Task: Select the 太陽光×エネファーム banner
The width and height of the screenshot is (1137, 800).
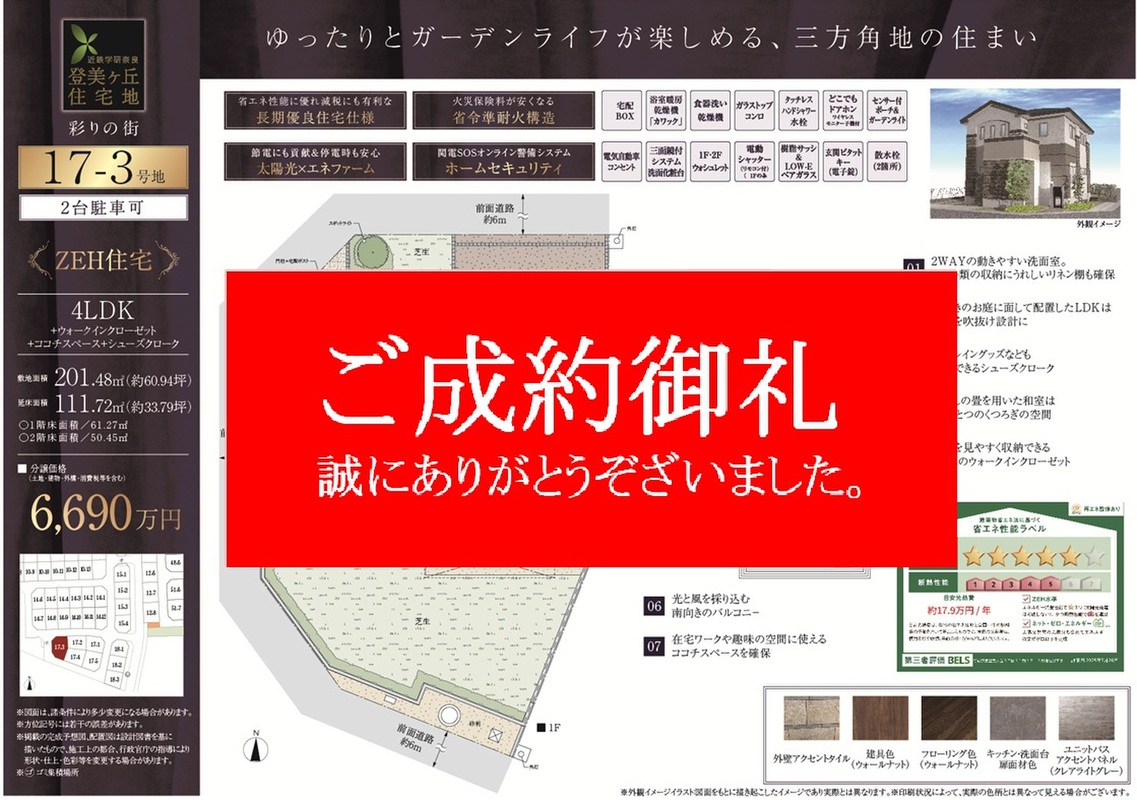Action: (315, 161)
